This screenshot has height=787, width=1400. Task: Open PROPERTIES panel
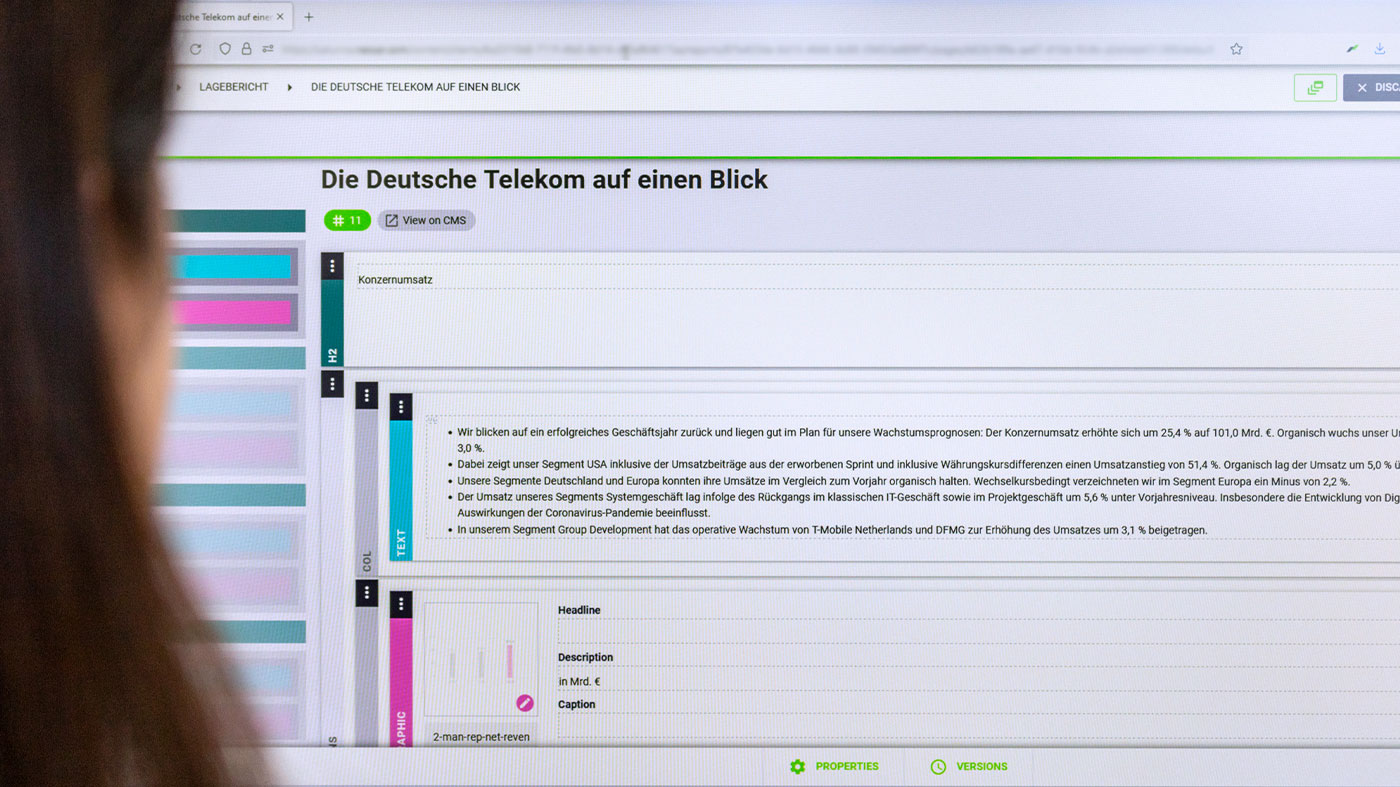click(834, 767)
